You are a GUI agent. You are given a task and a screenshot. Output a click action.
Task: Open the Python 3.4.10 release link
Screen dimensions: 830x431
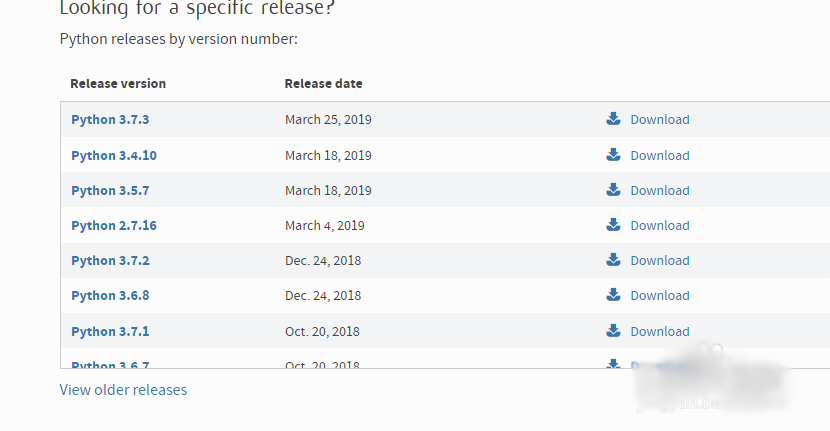114,156
